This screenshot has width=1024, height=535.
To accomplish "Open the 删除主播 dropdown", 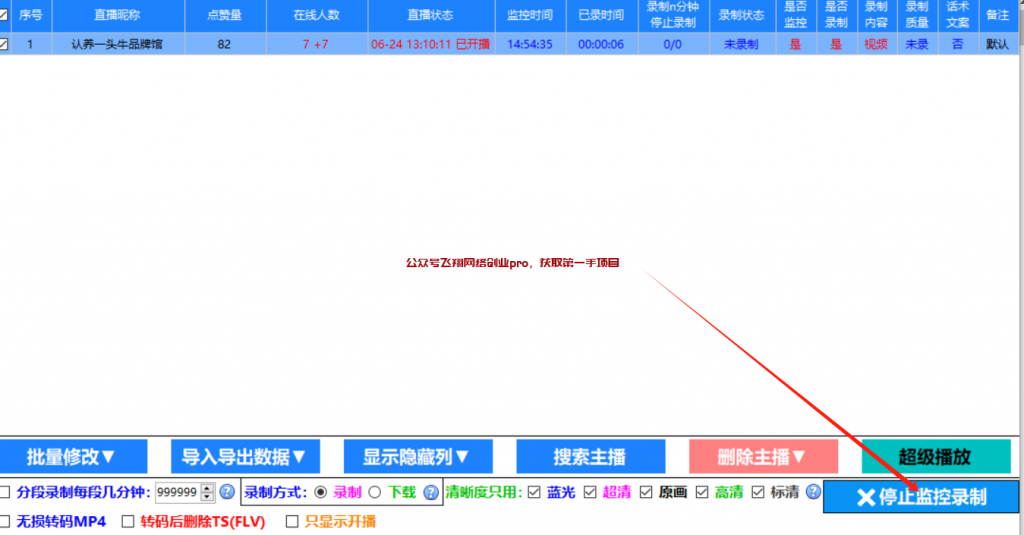I will 762,457.
